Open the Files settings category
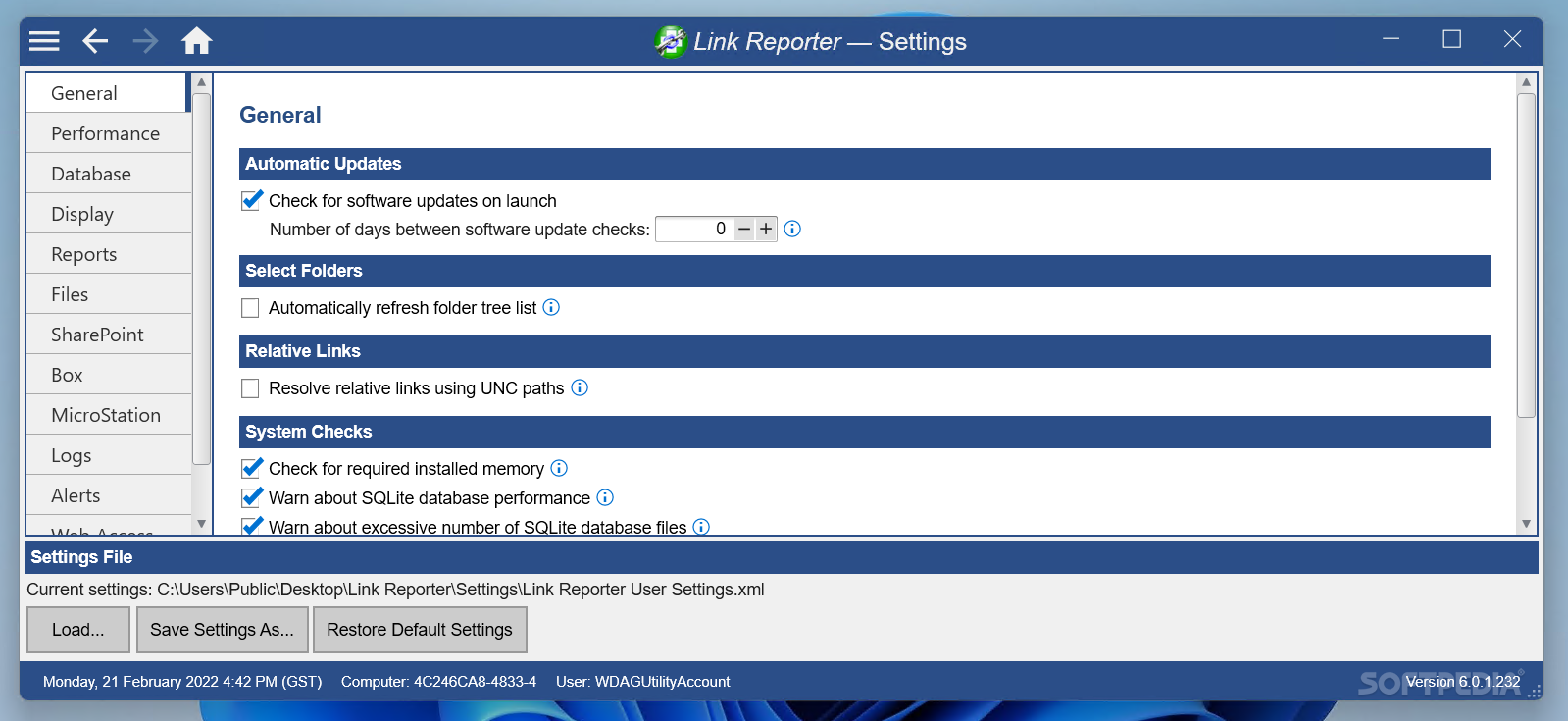Image resolution: width=1568 pixels, height=721 pixels. (108, 294)
